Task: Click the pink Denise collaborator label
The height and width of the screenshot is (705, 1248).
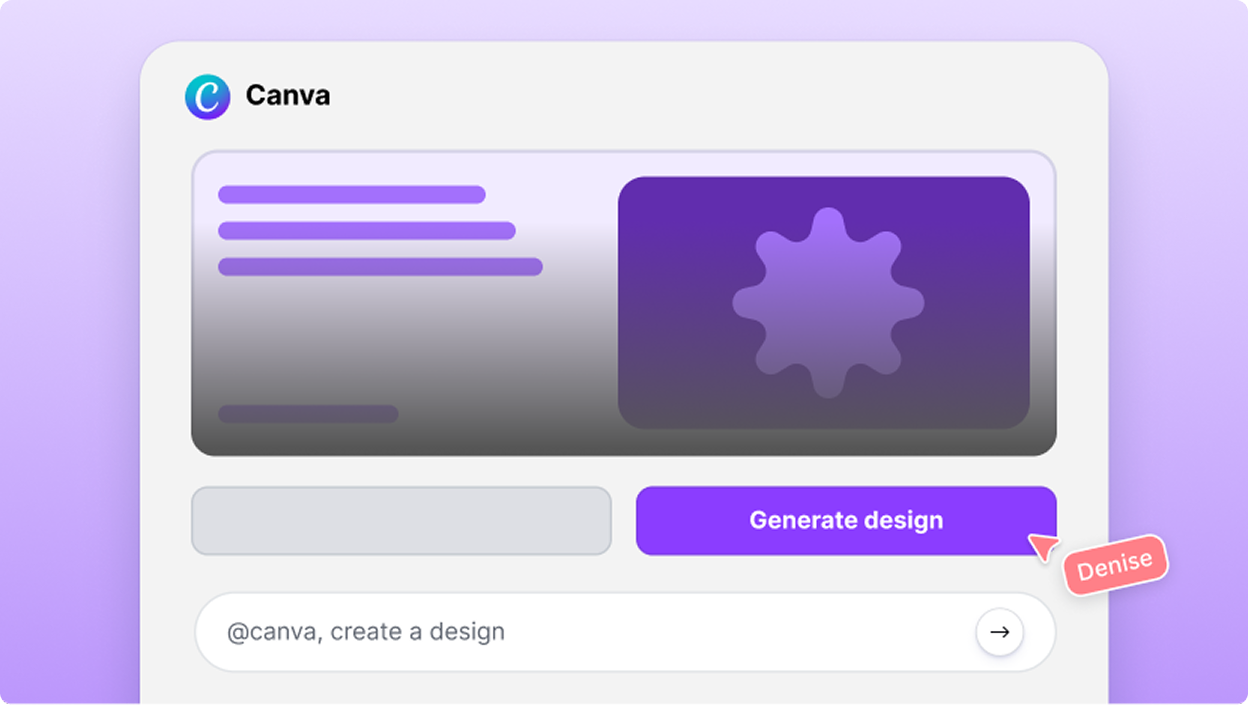Action: [x=1114, y=566]
